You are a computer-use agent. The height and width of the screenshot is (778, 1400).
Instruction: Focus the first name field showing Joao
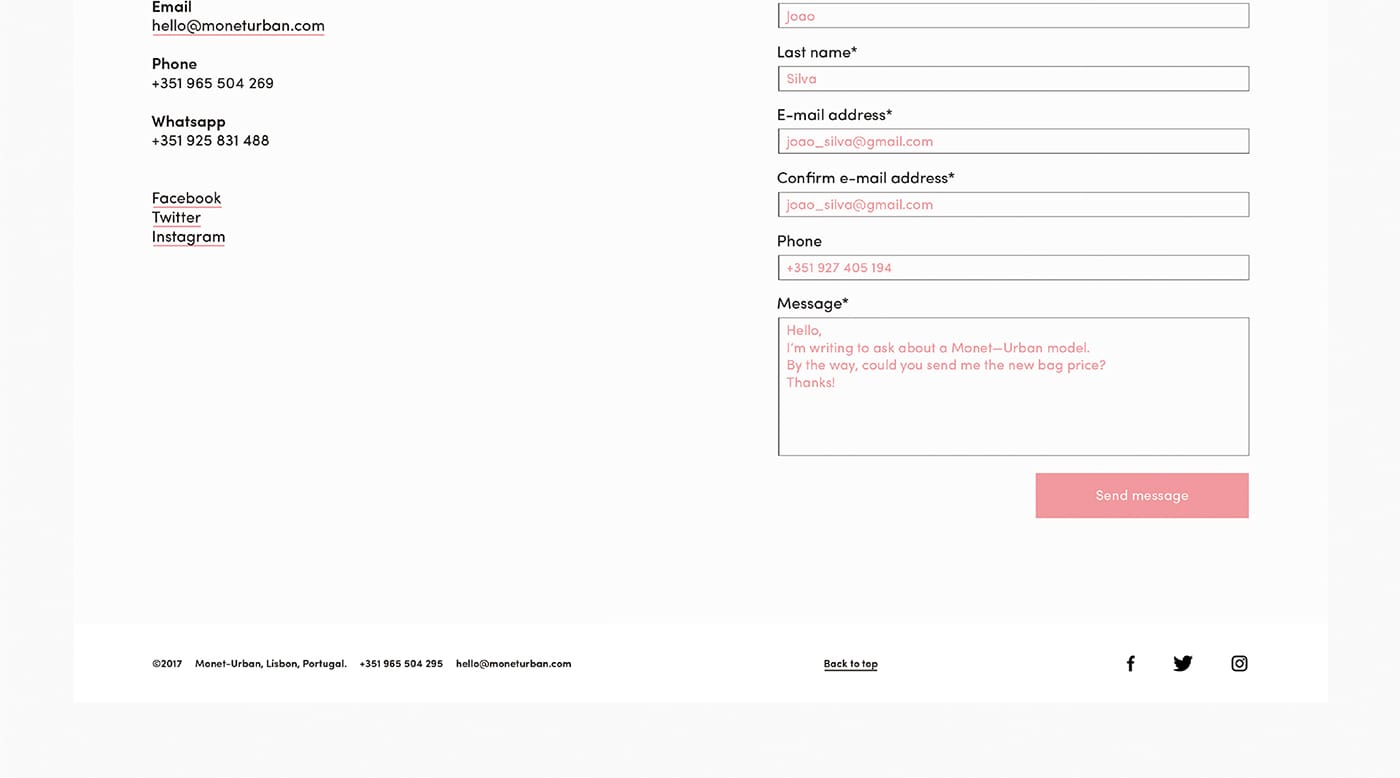1012,16
